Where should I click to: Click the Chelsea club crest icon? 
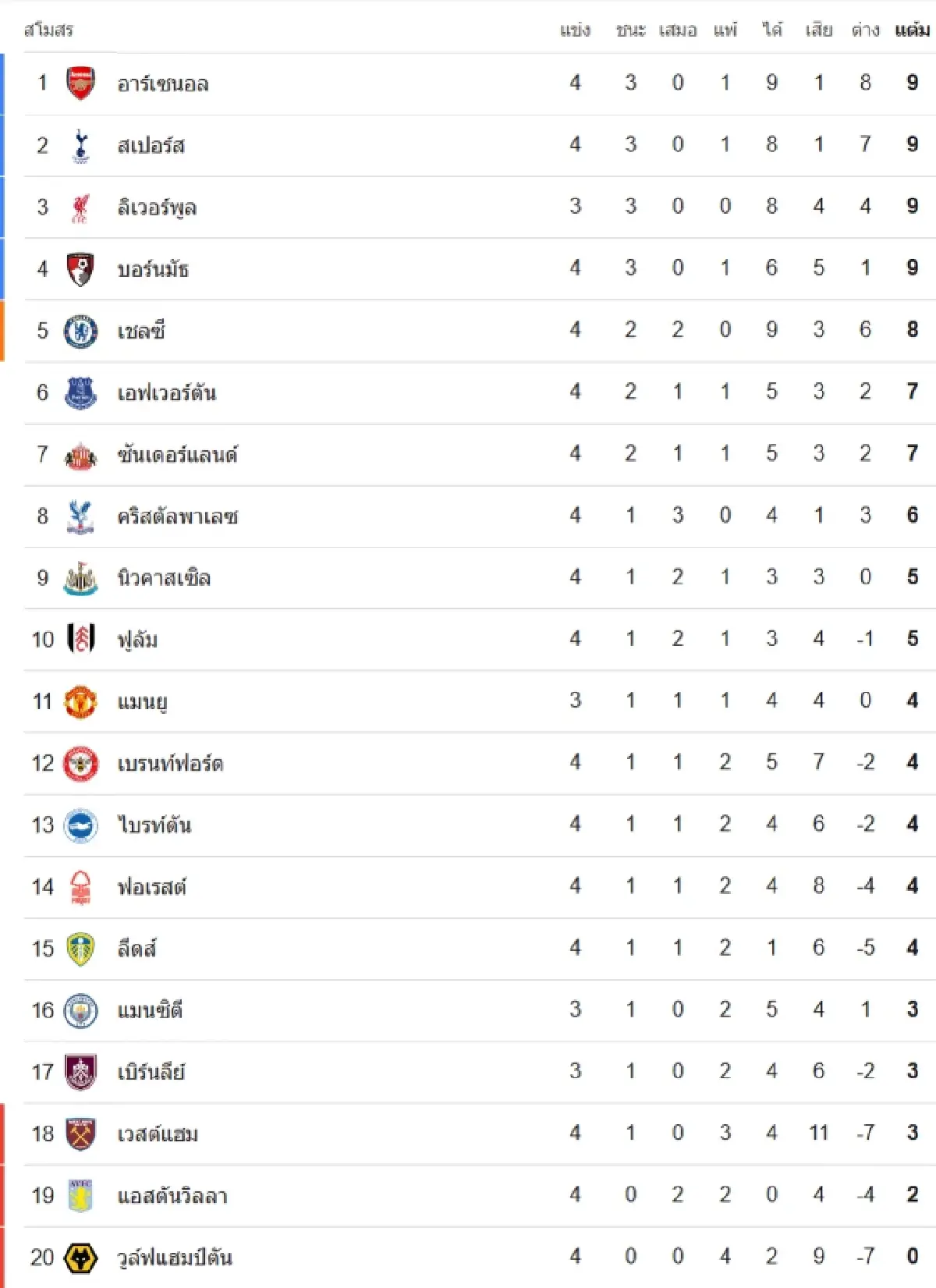tap(80, 331)
